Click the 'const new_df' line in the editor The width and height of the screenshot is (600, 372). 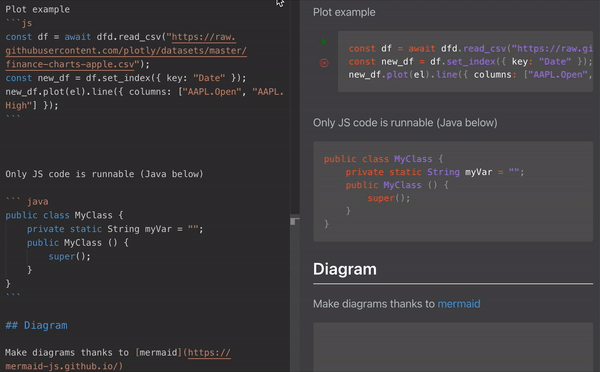[126, 78]
